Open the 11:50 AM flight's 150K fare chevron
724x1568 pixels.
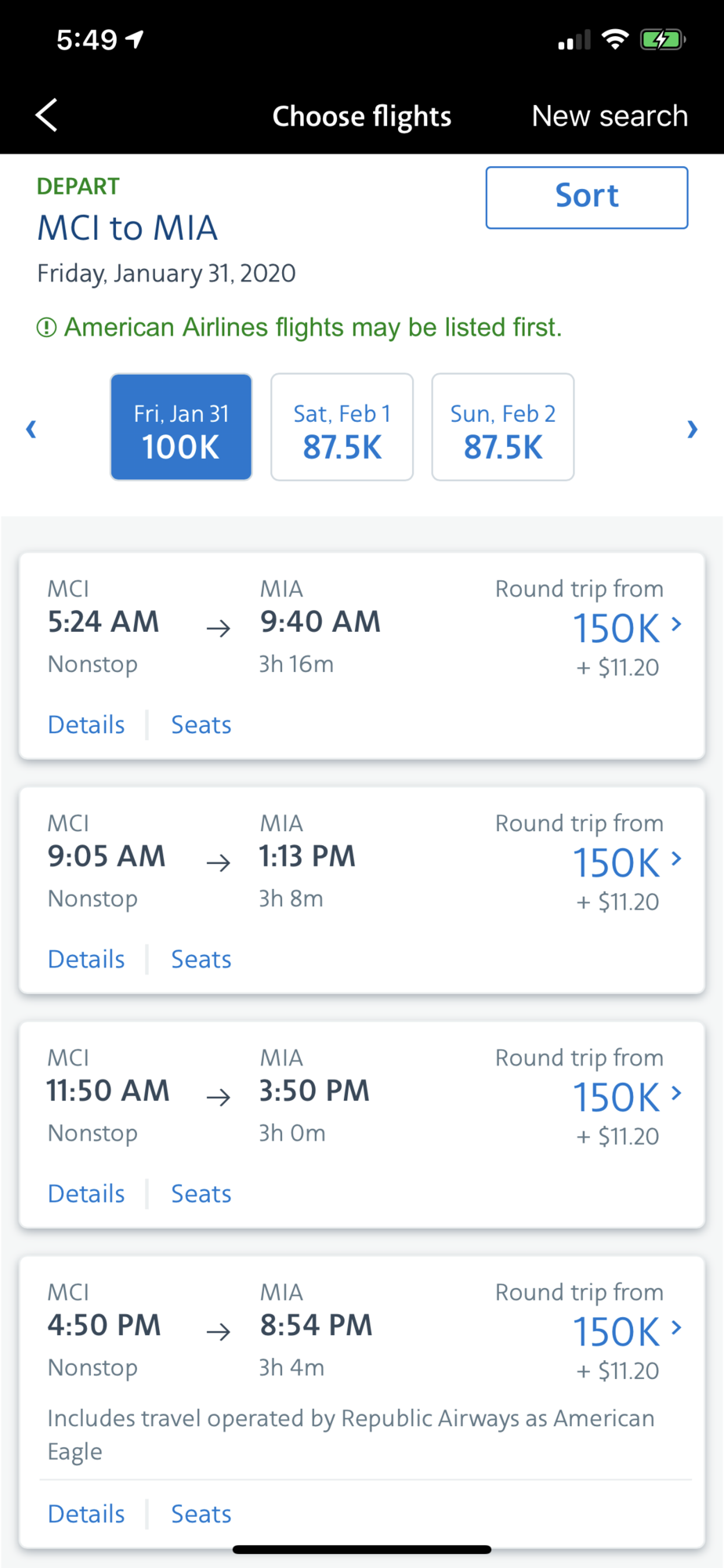[676, 1094]
